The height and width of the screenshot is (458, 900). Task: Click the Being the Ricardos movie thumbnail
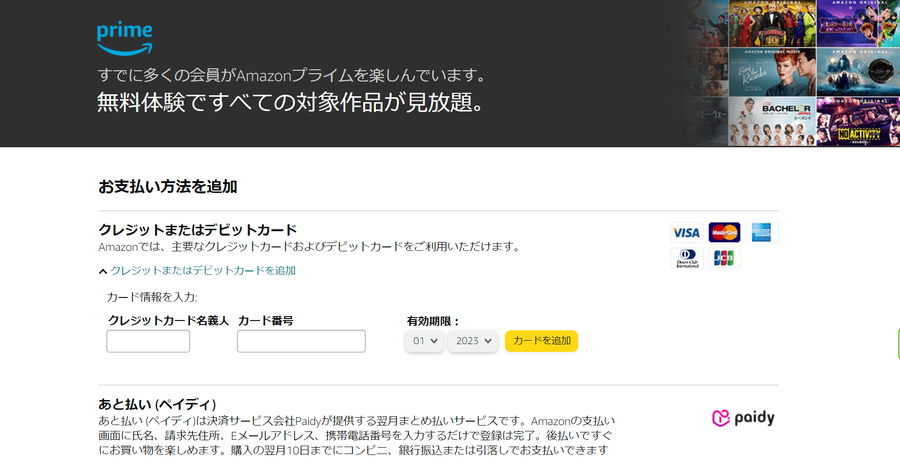click(772, 72)
